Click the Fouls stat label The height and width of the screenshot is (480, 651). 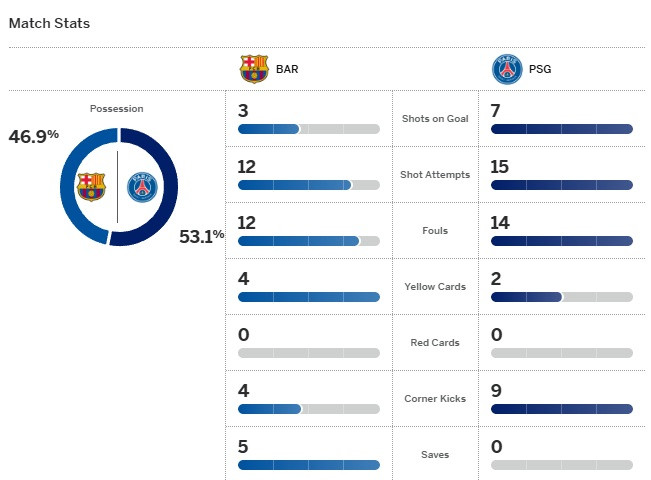click(435, 231)
